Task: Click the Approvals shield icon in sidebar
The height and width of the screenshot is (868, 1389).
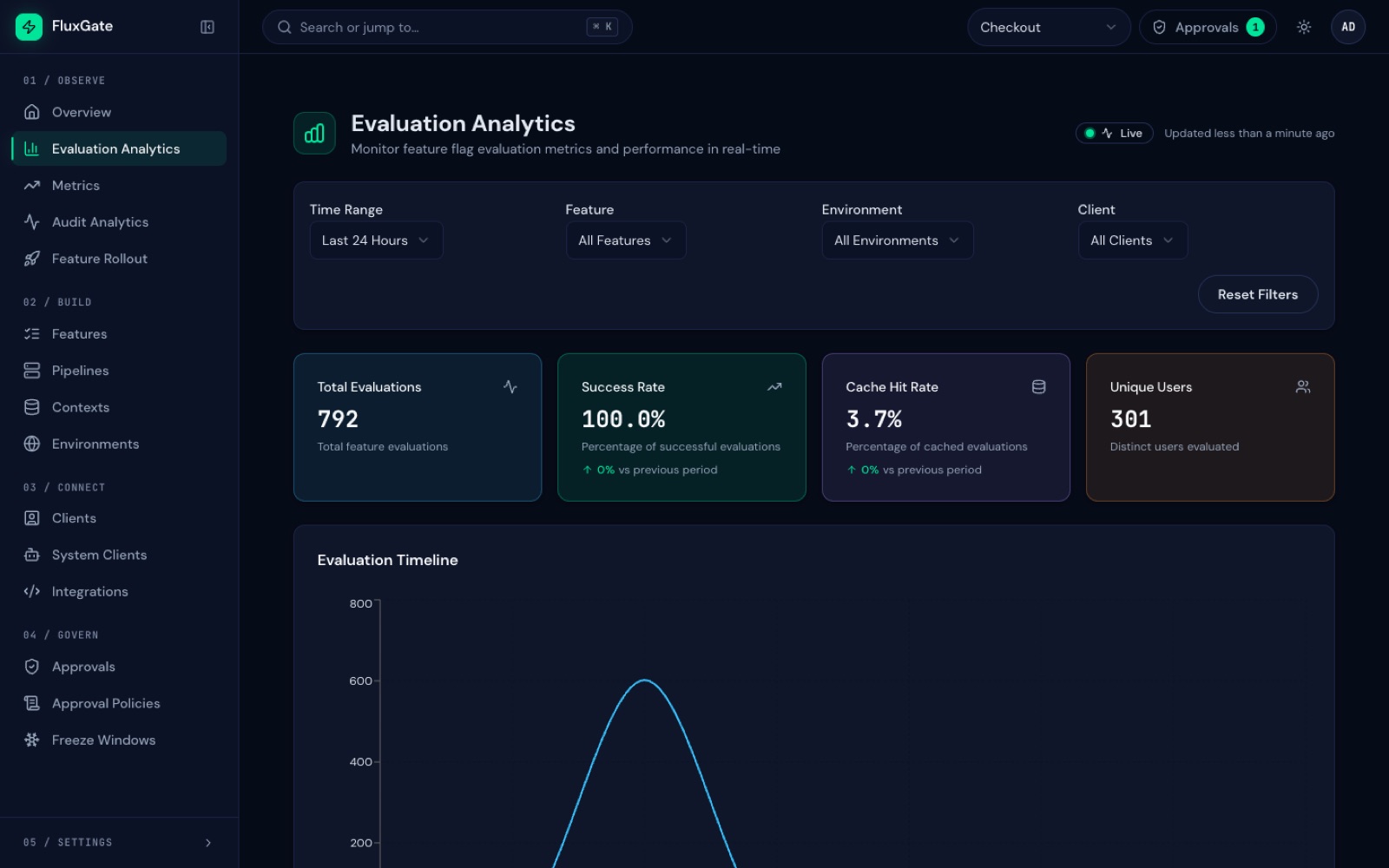Action: click(32, 667)
